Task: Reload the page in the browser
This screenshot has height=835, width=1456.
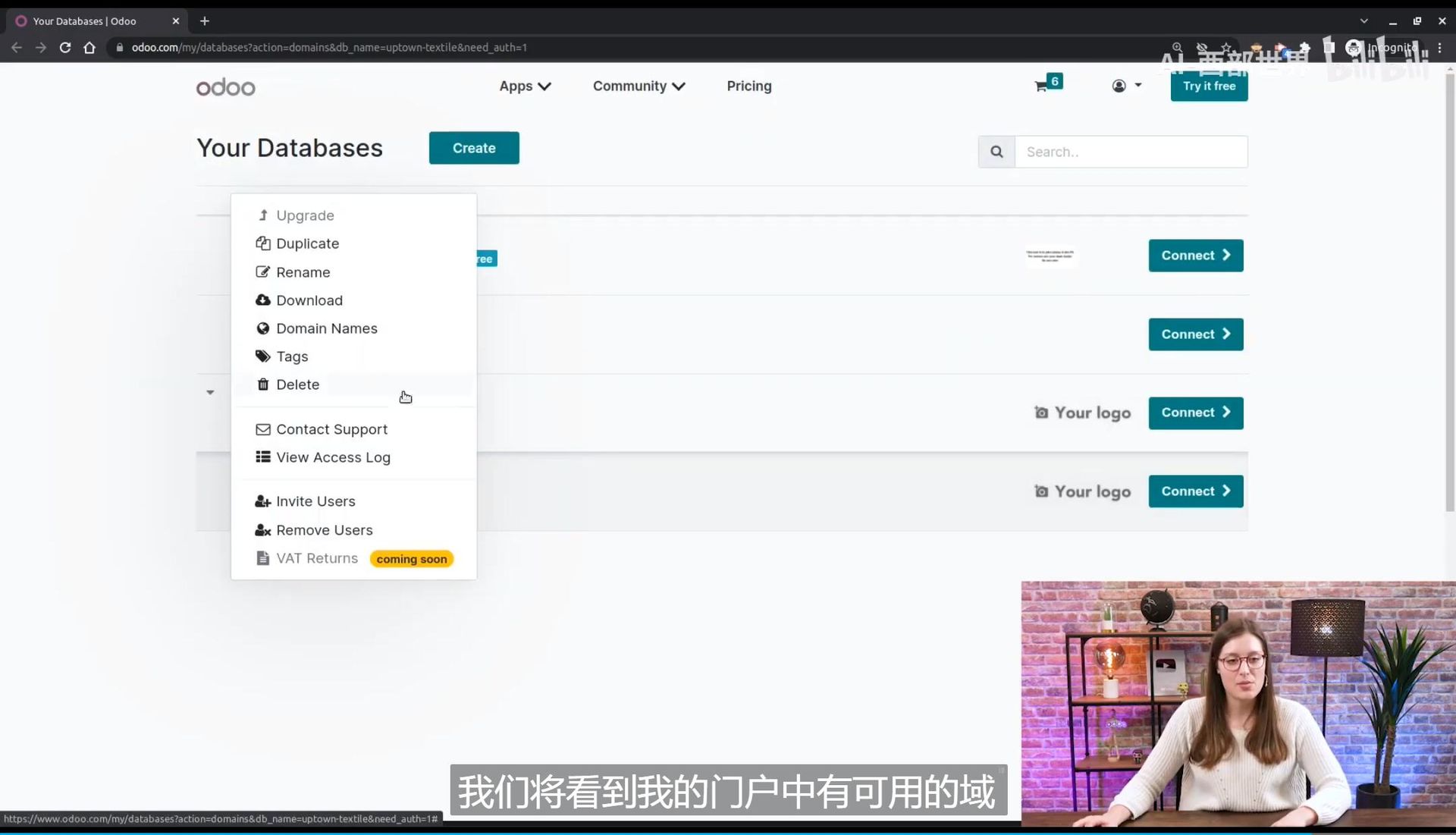Action: pyautogui.click(x=65, y=47)
